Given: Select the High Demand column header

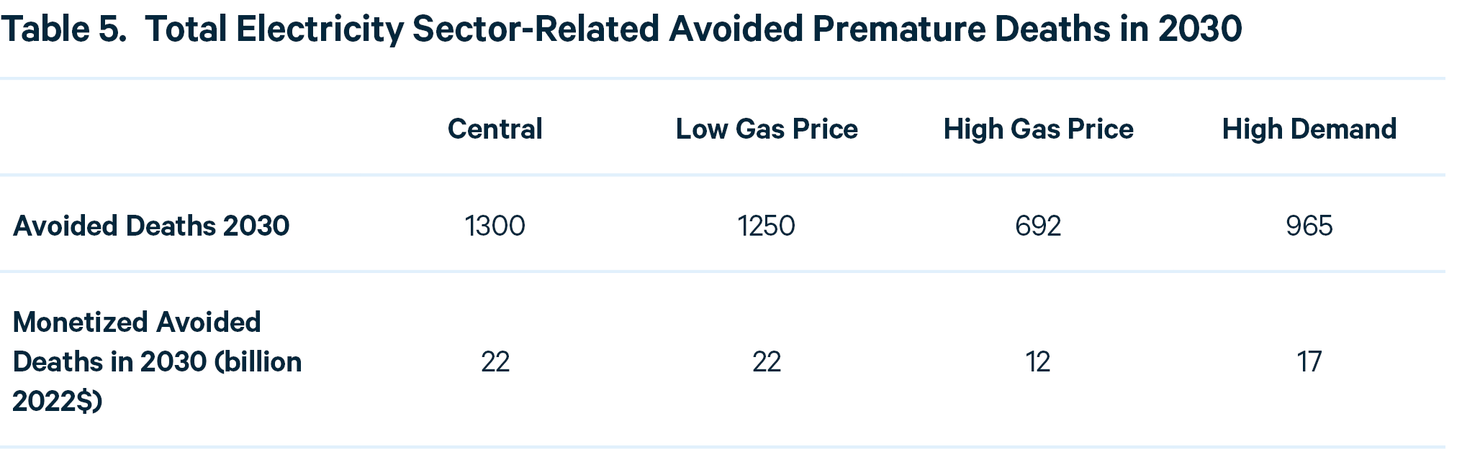Looking at the screenshot, I should click(1309, 129).
